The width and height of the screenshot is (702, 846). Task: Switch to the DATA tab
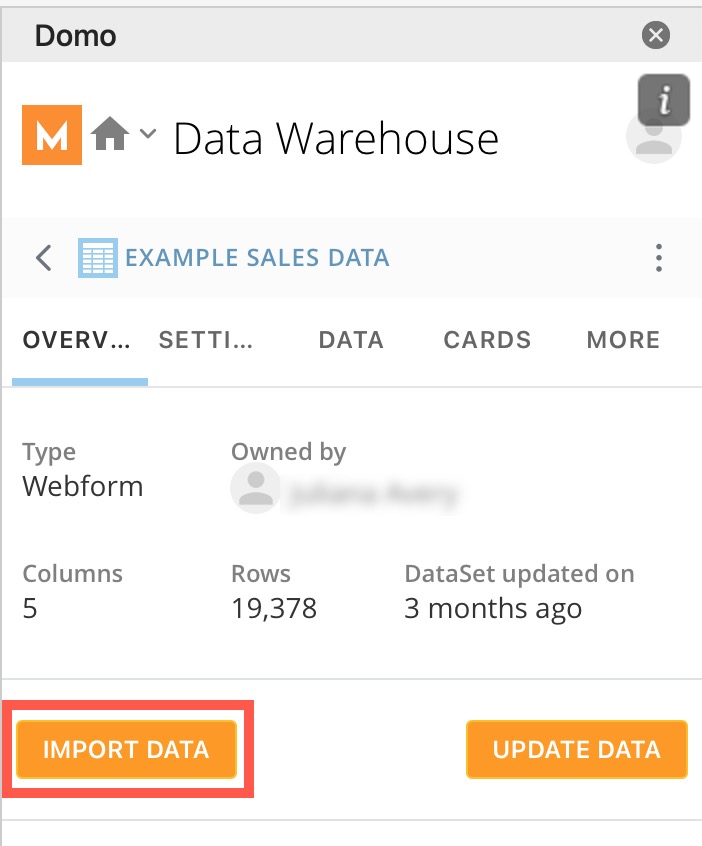point(351,340)
